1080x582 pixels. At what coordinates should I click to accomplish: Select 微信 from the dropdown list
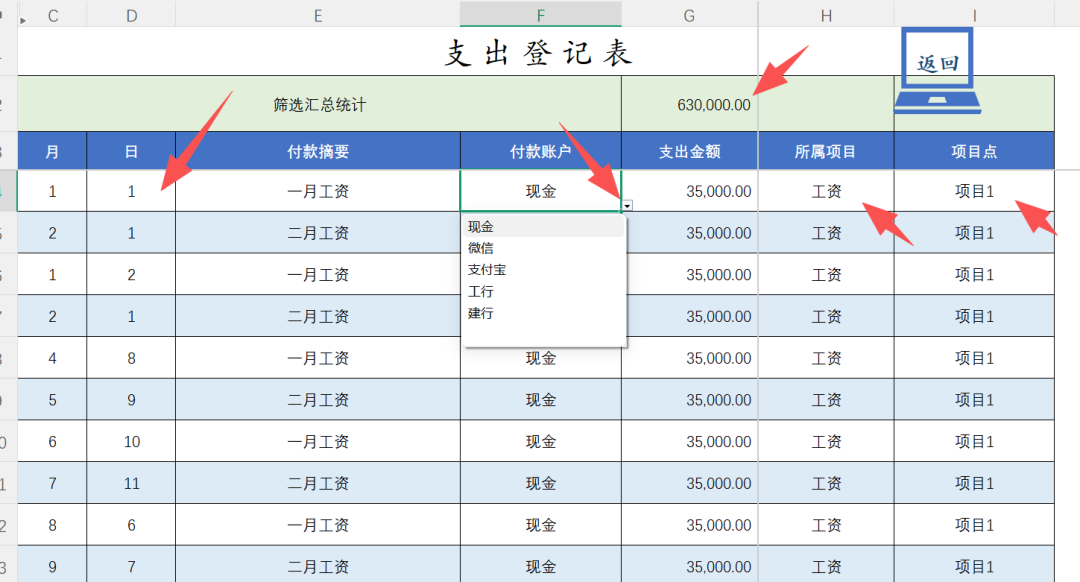point(481,248)
